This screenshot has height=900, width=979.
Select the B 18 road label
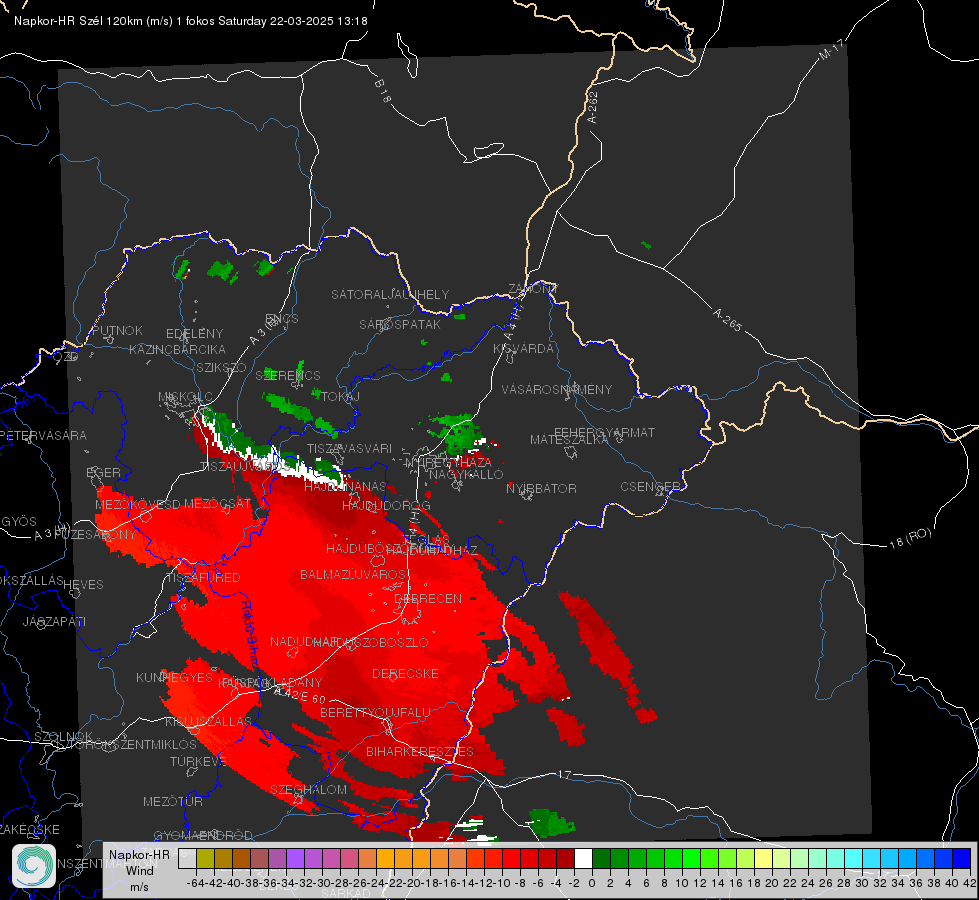pyautogui.click(x=383, y=91)
